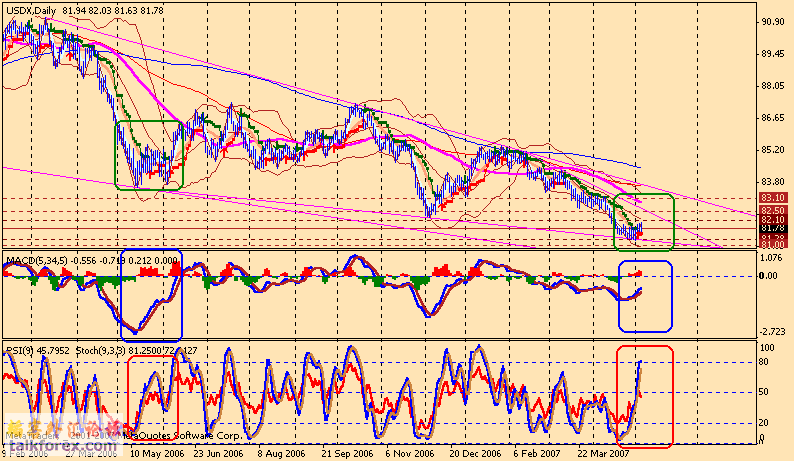Image resolution: width=794 pixels, height=461 pixels.
Task: Click the 6 Feb 2007 date label
Action: tap(536, 453)
